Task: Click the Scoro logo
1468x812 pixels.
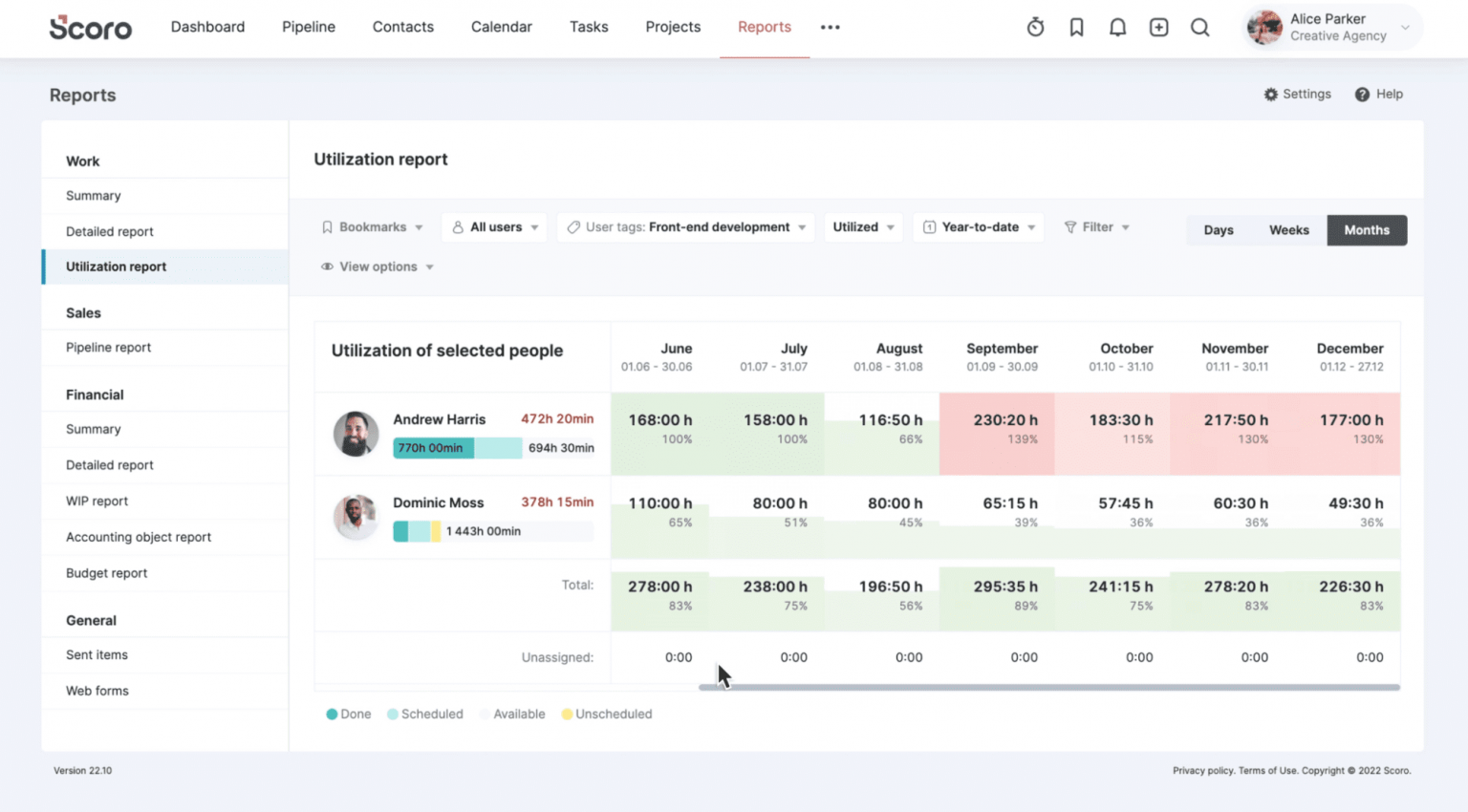Action: pyautogui.click(x=91, y=28)
